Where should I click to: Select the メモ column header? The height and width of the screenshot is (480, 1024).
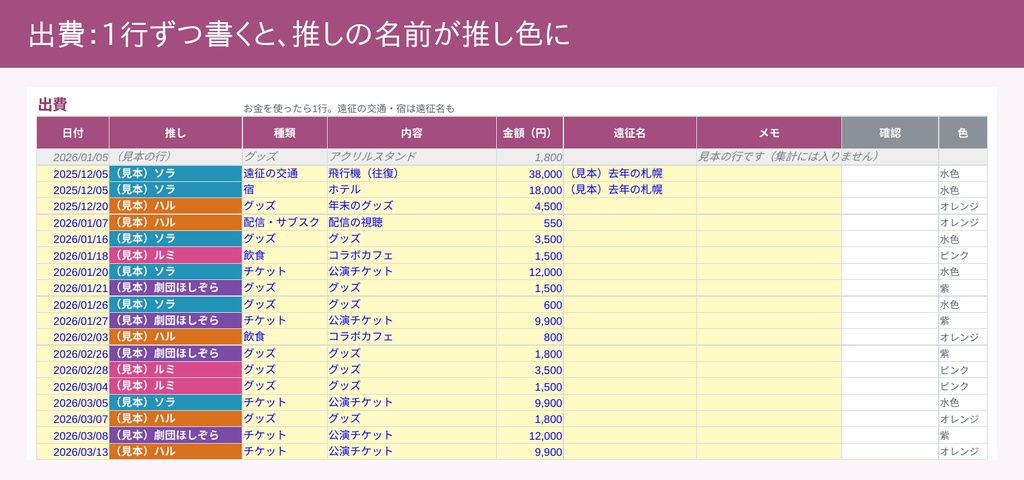(x=769, y=133)
